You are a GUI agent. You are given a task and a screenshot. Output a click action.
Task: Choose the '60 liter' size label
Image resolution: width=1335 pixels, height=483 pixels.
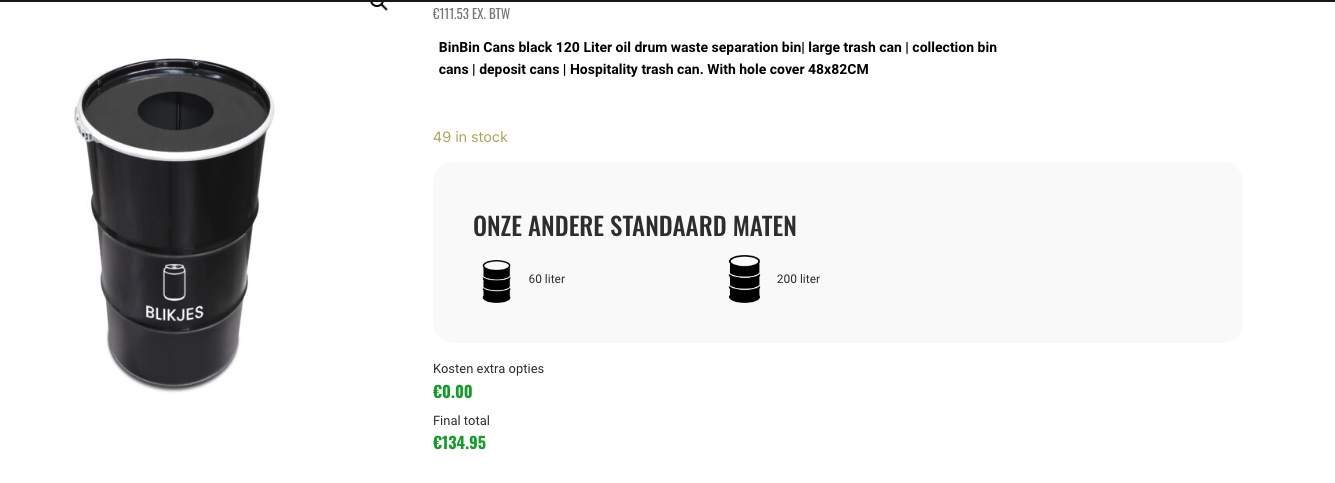tap(547, 279)
